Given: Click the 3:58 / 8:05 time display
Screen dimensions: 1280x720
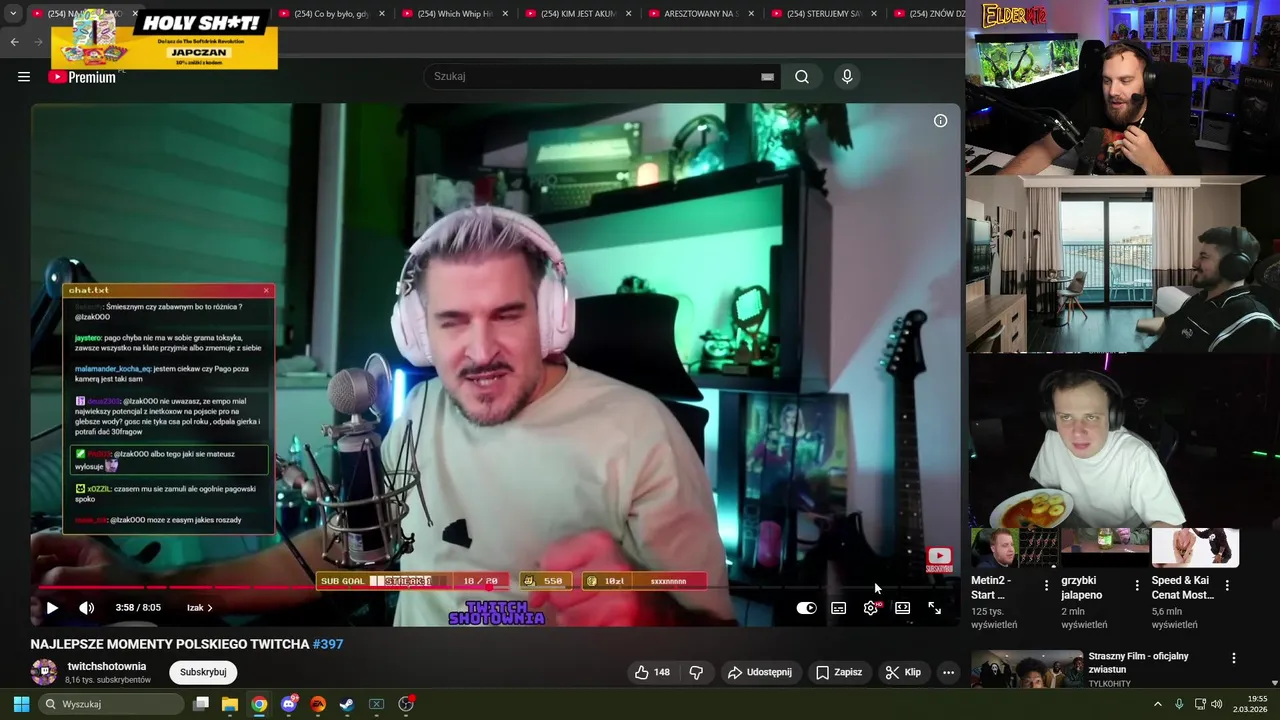Looking at the screenshot, I should tap(138, 608).
